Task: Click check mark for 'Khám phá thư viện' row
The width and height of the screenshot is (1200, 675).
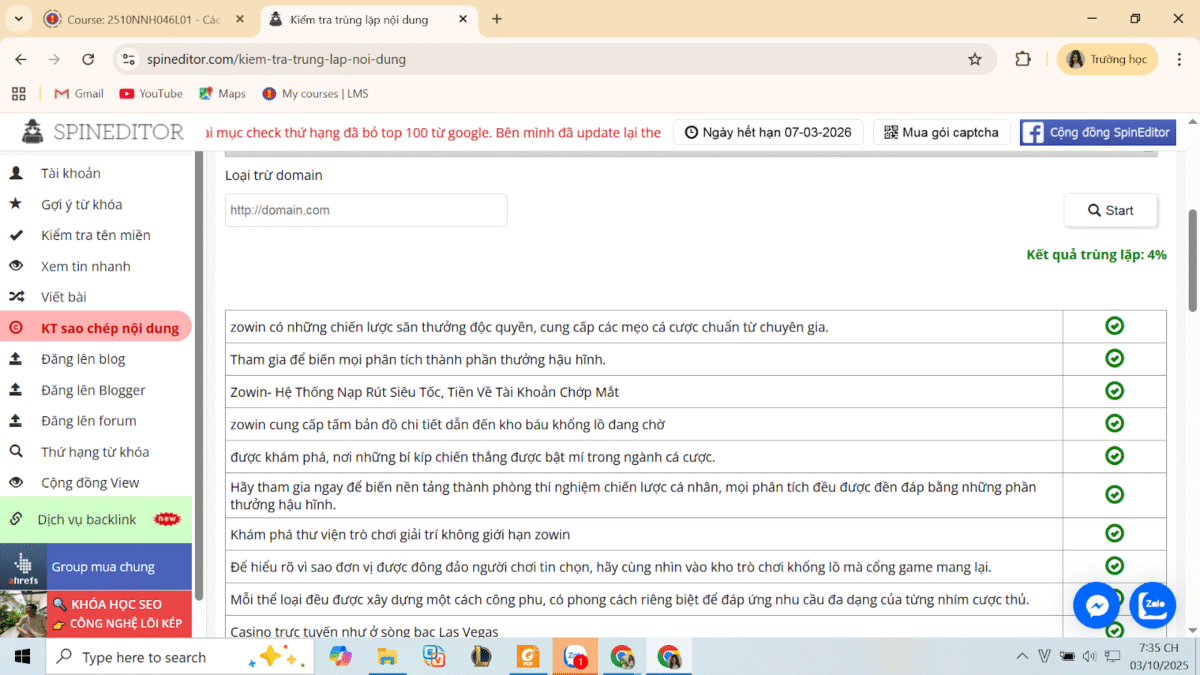Action: [x=1114, y=533]
